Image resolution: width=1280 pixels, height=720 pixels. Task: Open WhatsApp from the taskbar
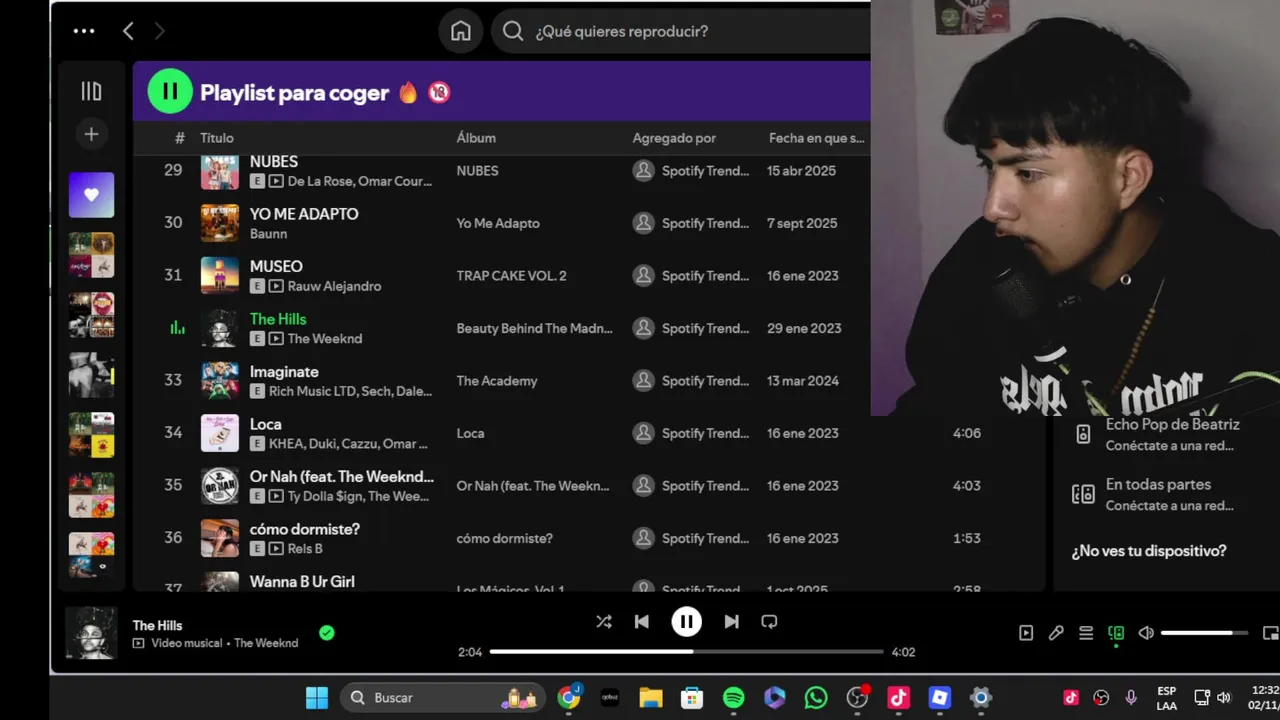(816, 698)
